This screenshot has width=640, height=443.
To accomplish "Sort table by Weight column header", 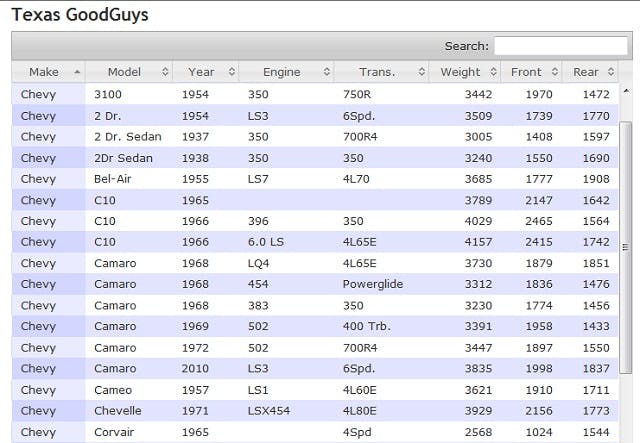I will point(460,72).
